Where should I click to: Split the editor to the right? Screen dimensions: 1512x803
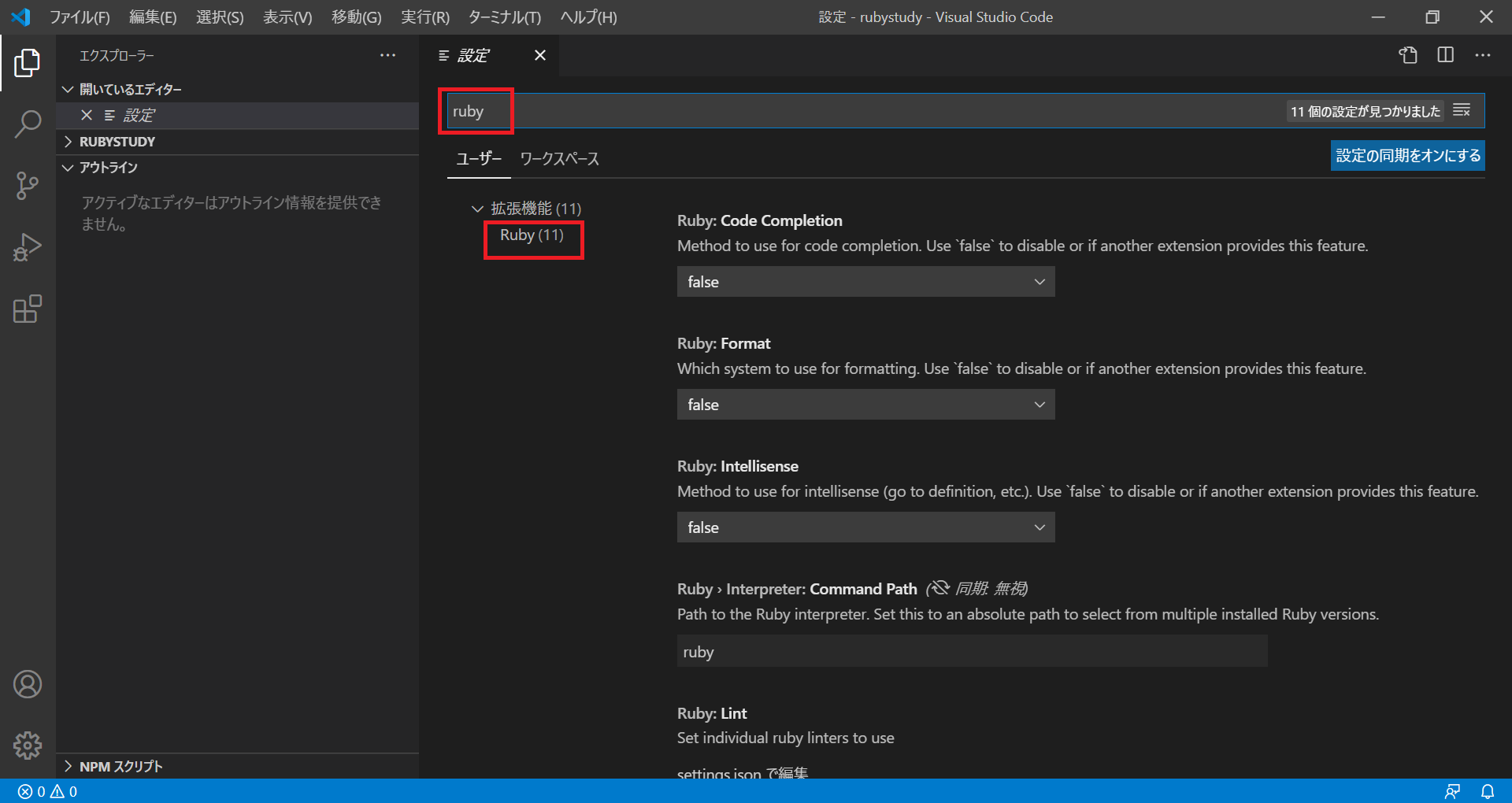click(1445, 55)
